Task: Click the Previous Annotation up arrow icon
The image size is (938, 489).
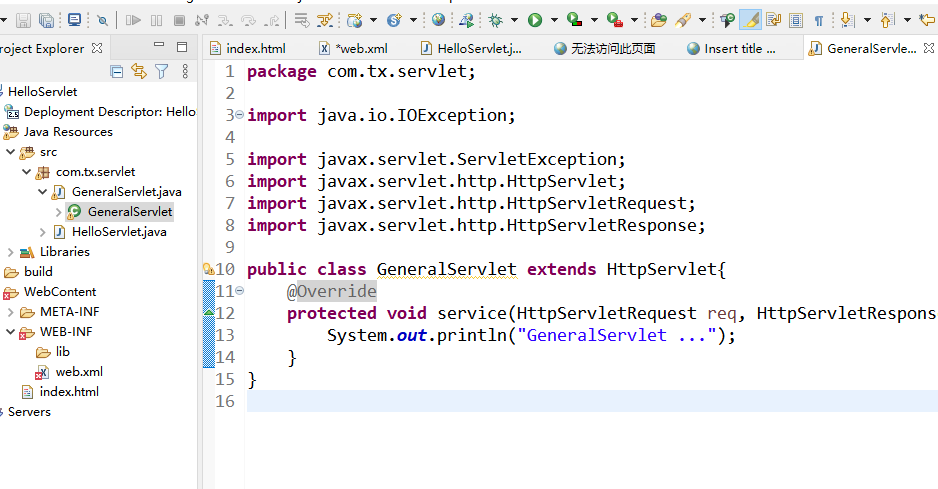Action: 887,20
